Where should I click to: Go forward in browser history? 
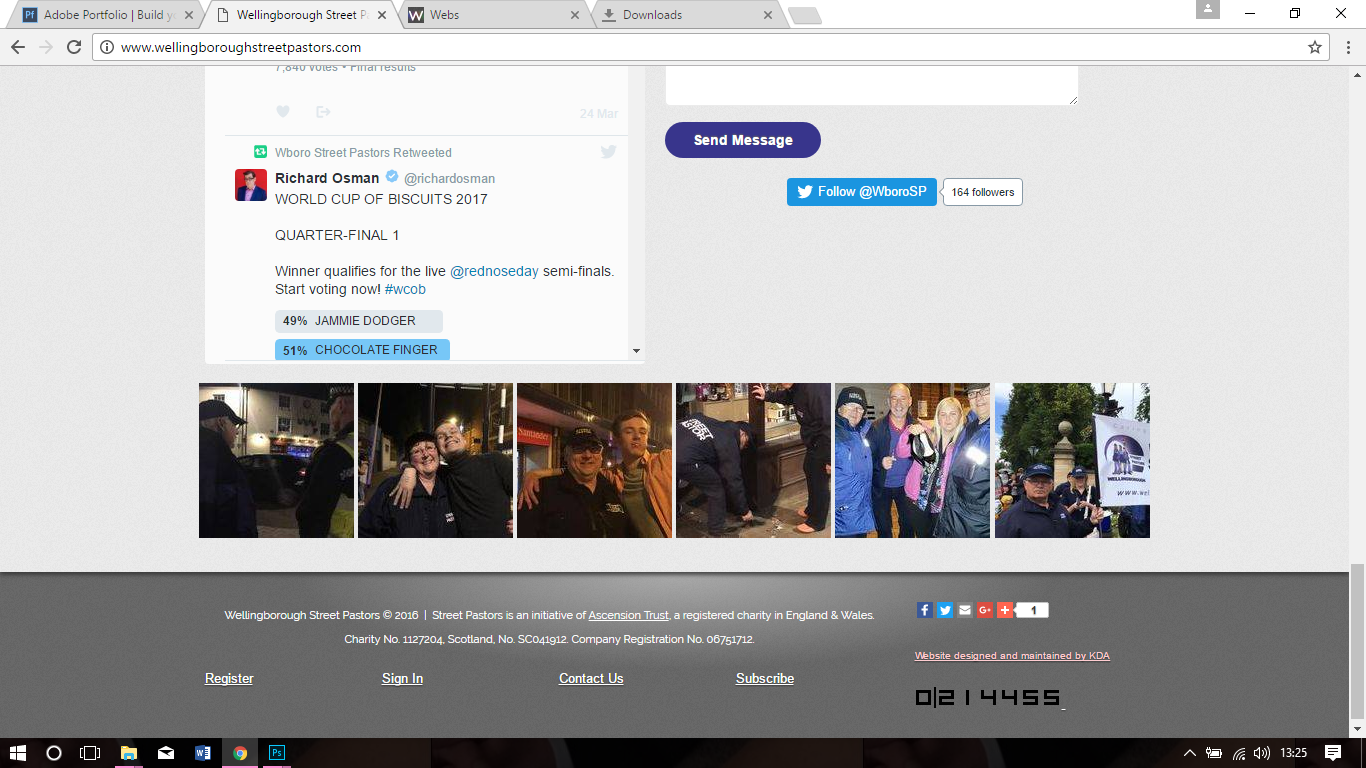coord(46,47)
